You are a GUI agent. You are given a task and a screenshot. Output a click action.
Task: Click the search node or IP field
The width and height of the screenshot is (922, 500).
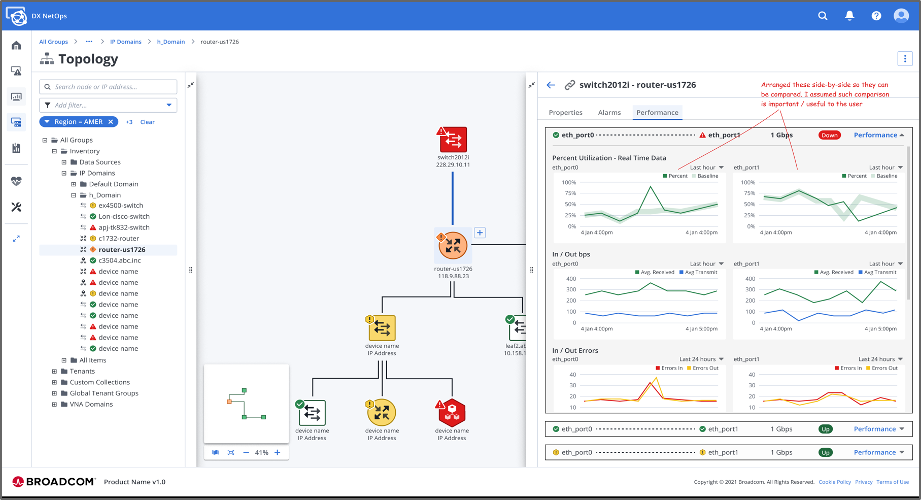[x=108, y=87]
